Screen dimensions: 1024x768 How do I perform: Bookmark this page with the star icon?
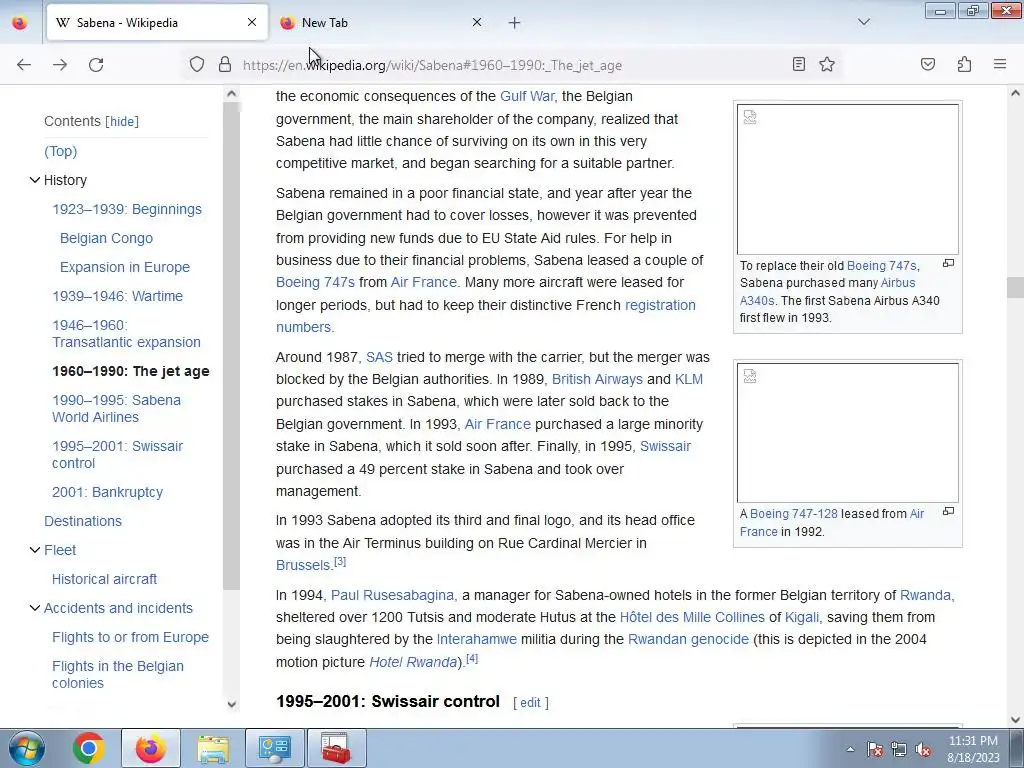tap(827, 64)
